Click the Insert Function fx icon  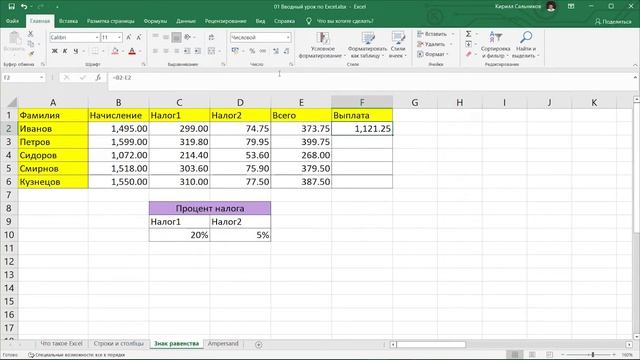point(98,78)
